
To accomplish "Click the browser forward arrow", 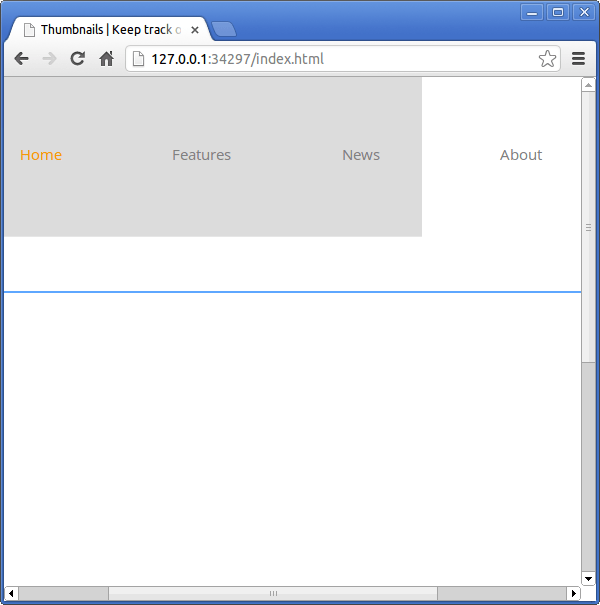I will pos(49,59).
